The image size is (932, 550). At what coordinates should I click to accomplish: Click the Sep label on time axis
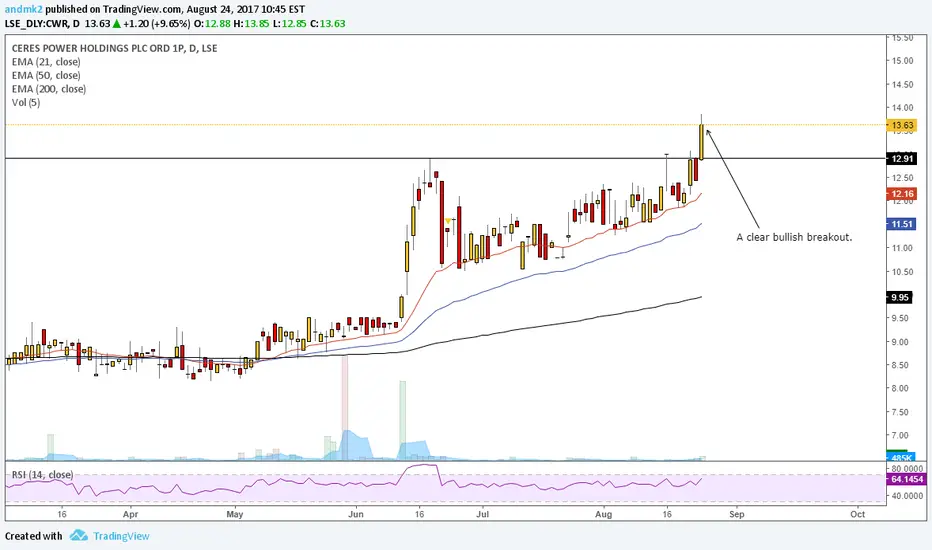click(736, 514)
